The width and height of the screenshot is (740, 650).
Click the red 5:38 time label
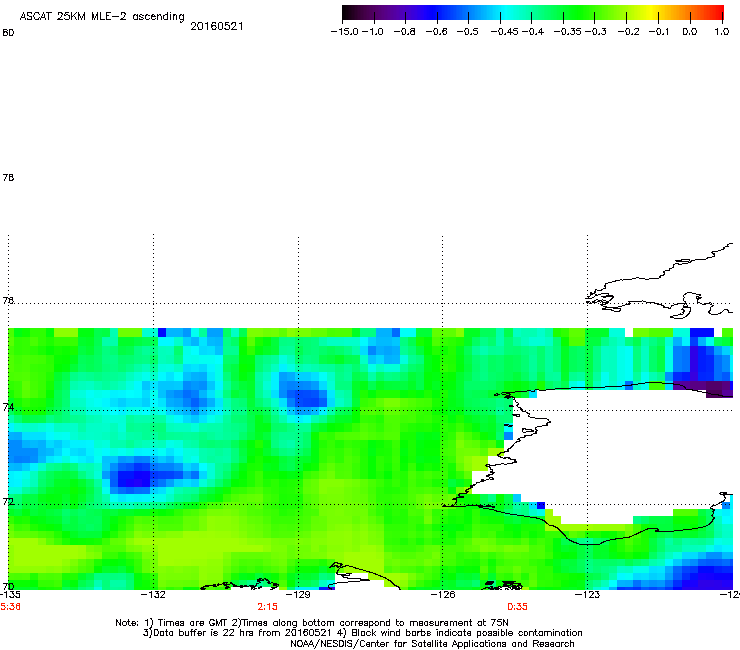(10, 607)
